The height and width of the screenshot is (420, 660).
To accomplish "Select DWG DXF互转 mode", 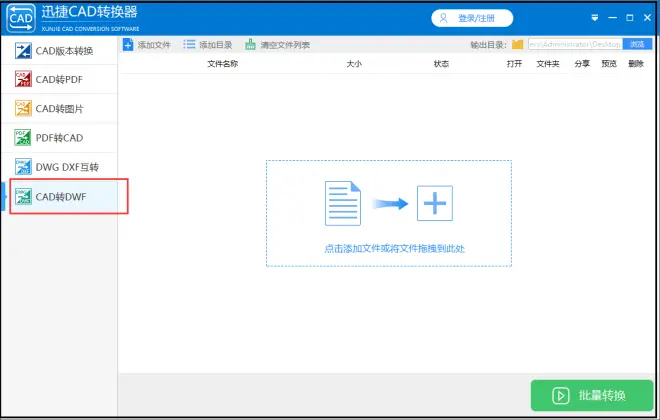I will 59,167.
